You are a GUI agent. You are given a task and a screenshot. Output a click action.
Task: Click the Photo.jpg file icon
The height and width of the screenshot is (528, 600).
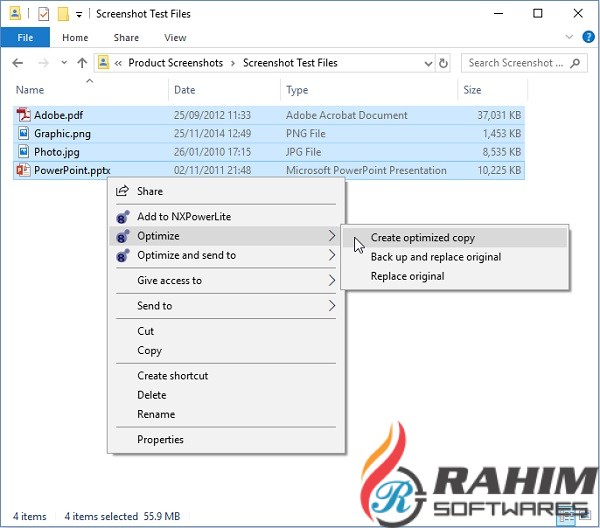tap(23, 152)
